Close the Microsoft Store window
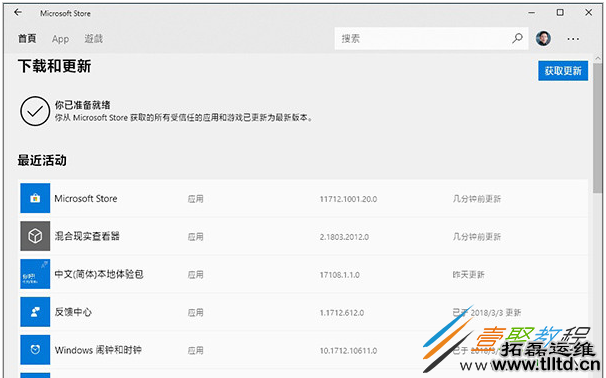The height and width of the screenshot is (378, 606). point(588,13)
